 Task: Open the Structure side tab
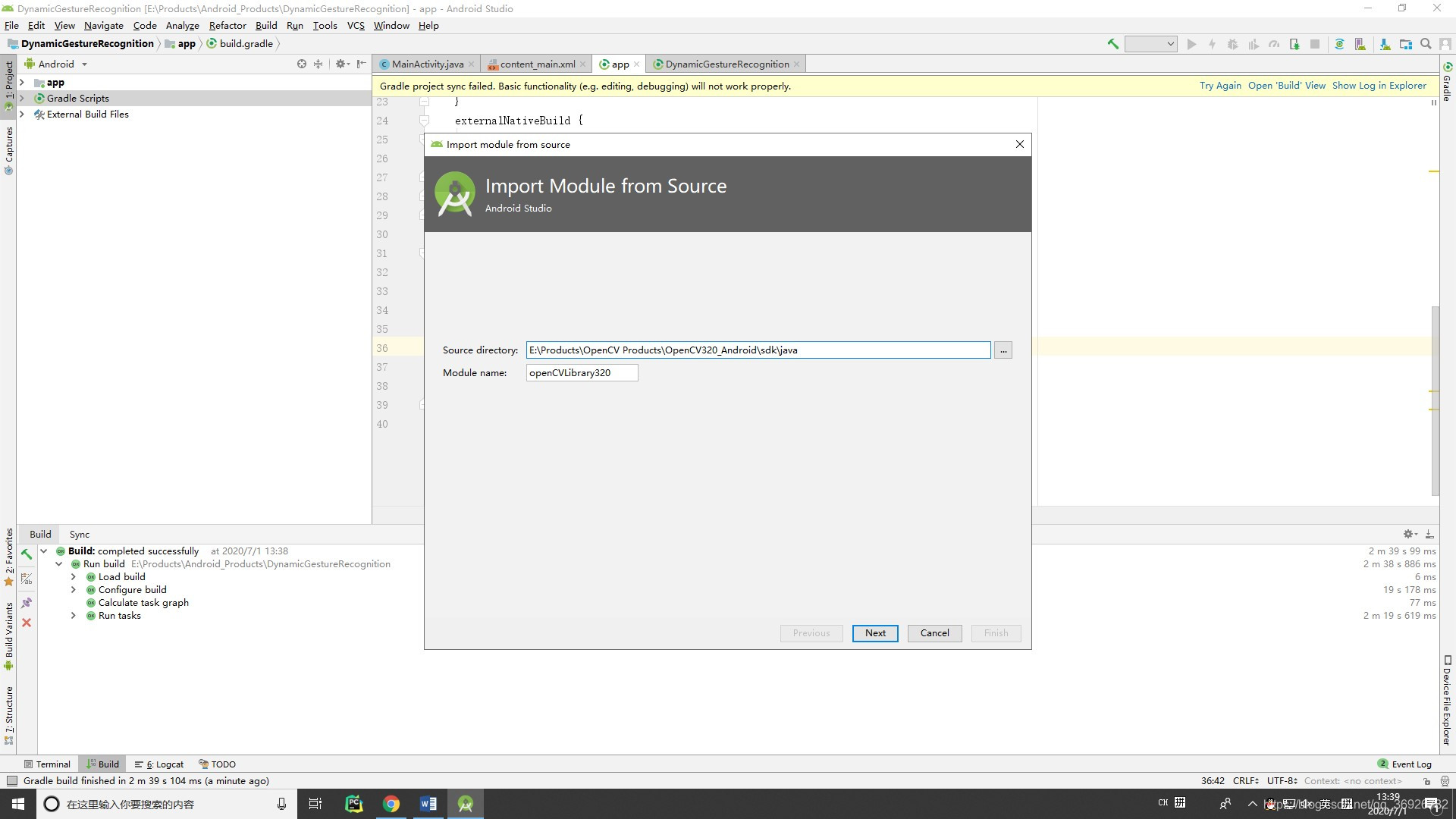pyautogui.click(x=9, y=715)
